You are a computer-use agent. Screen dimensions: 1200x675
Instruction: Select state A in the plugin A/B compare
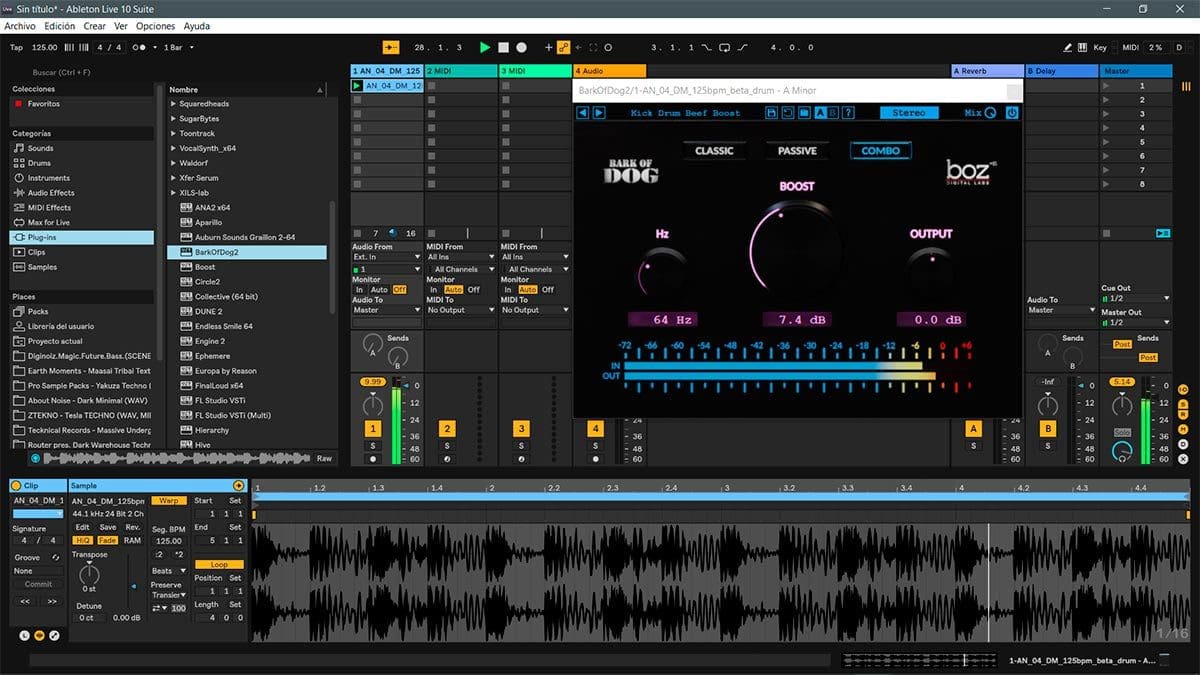820,113
